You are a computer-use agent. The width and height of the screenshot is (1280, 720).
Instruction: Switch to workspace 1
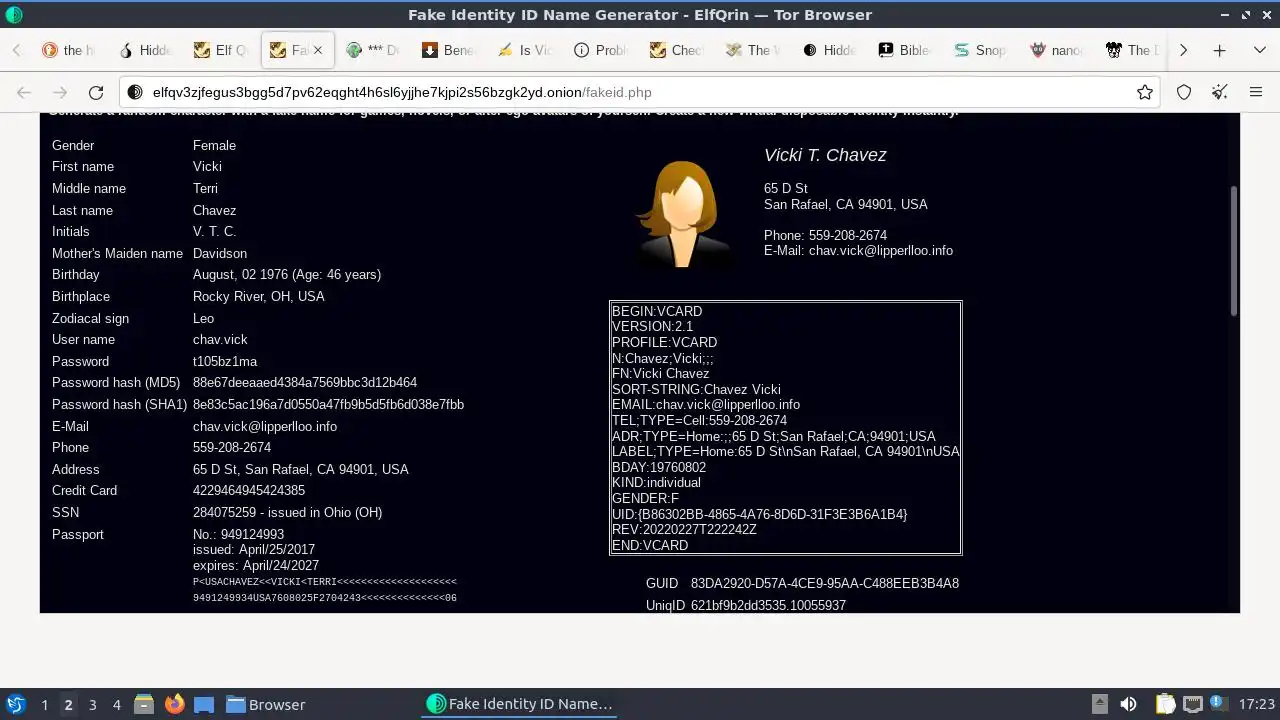(x=44, y=705)
